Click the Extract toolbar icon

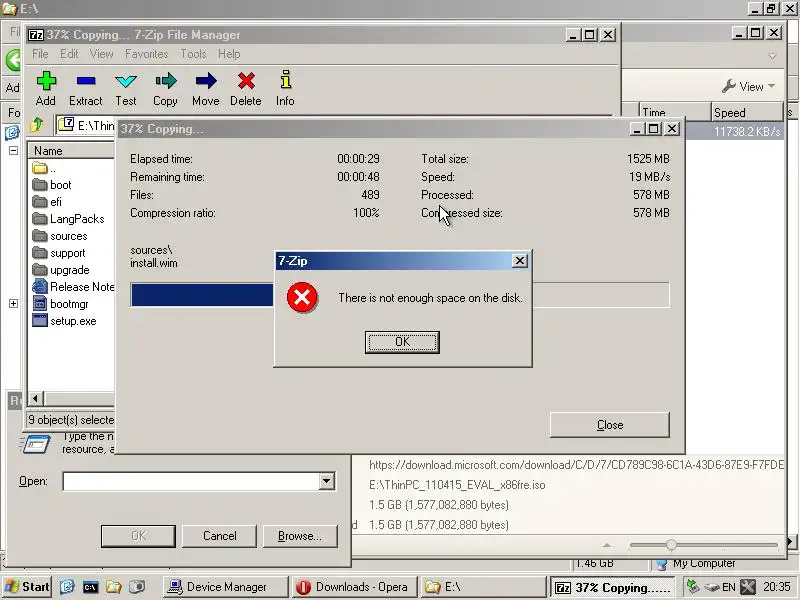point(86,88)
